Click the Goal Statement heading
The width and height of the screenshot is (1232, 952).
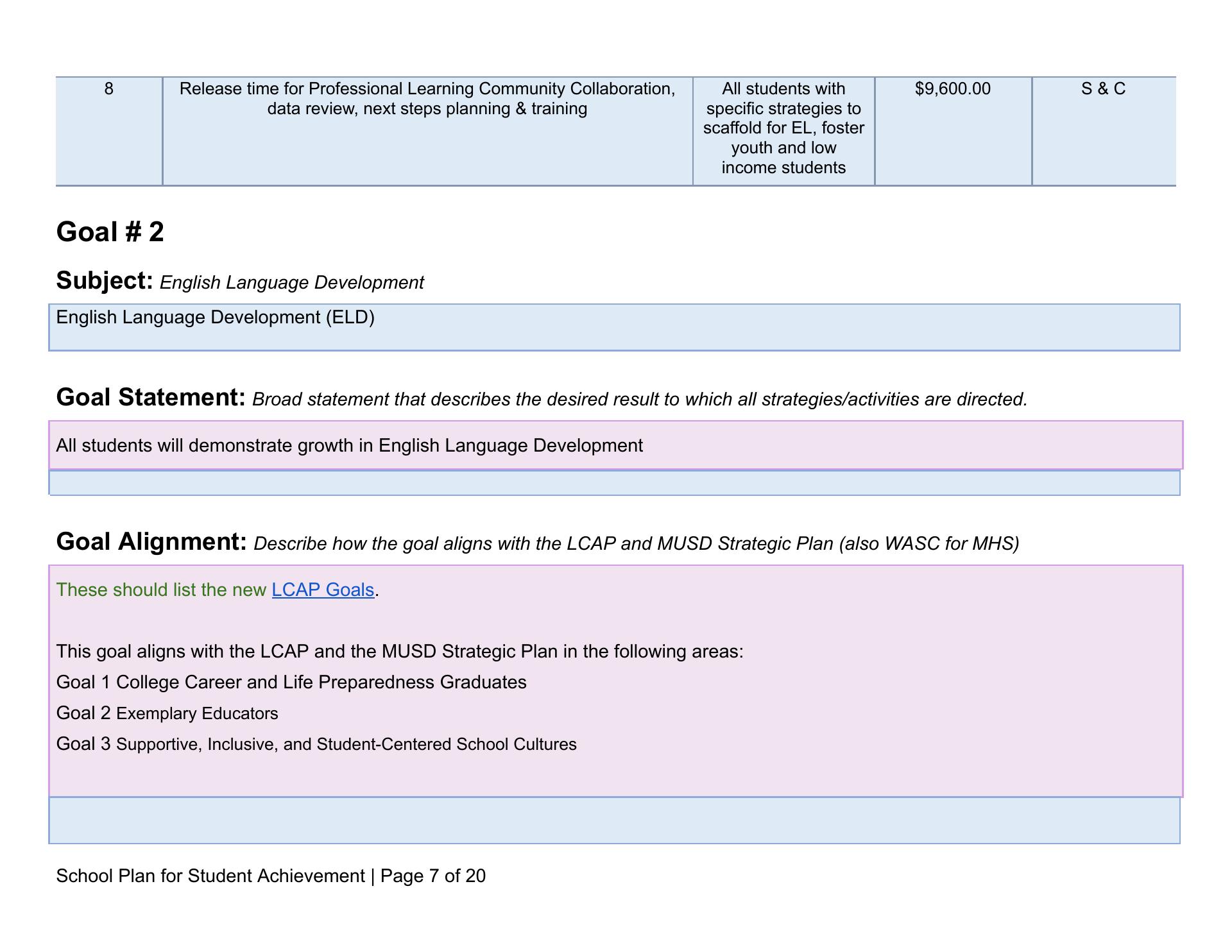tap(151, 398)
